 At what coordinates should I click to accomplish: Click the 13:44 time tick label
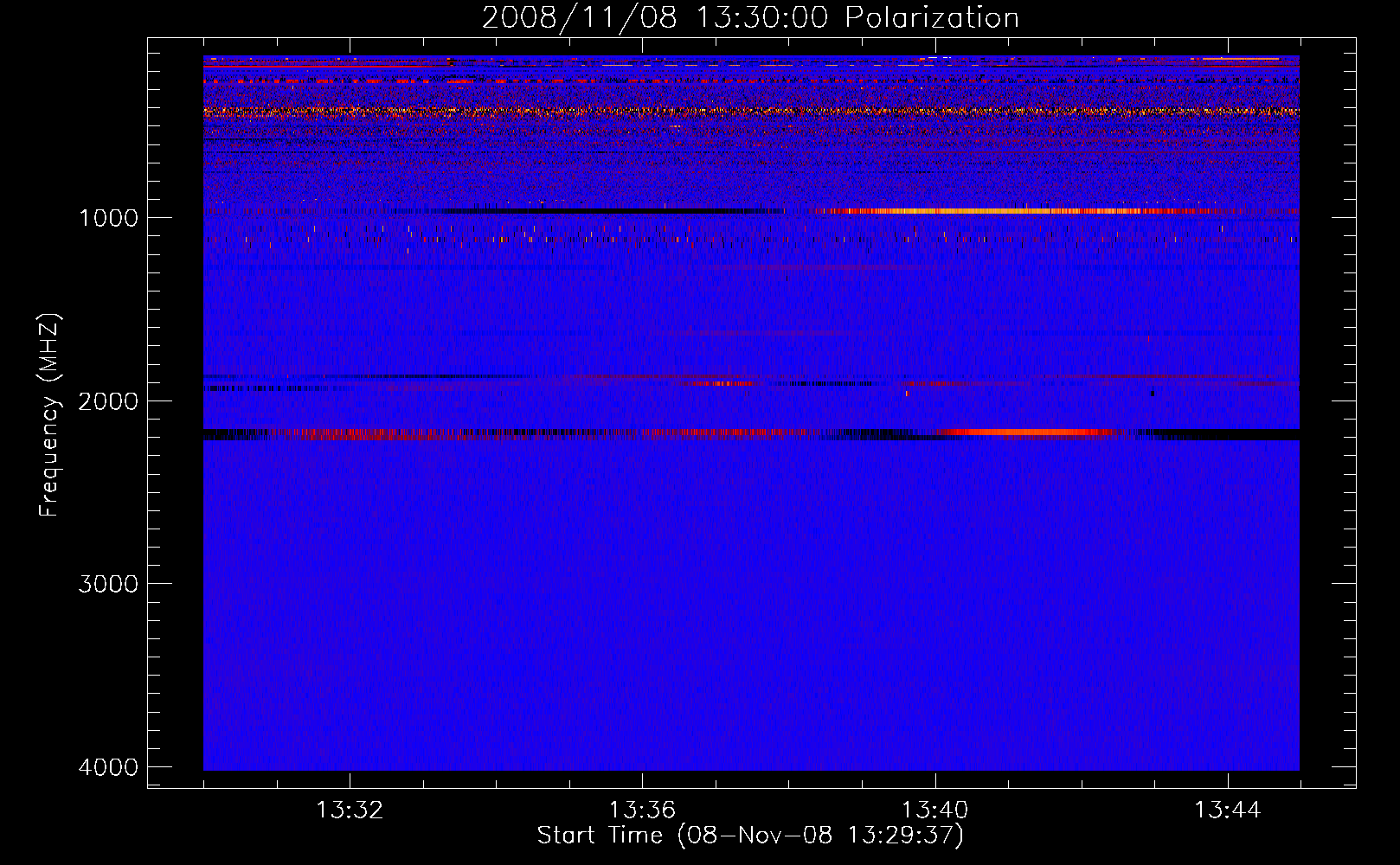pos(1228,811)
